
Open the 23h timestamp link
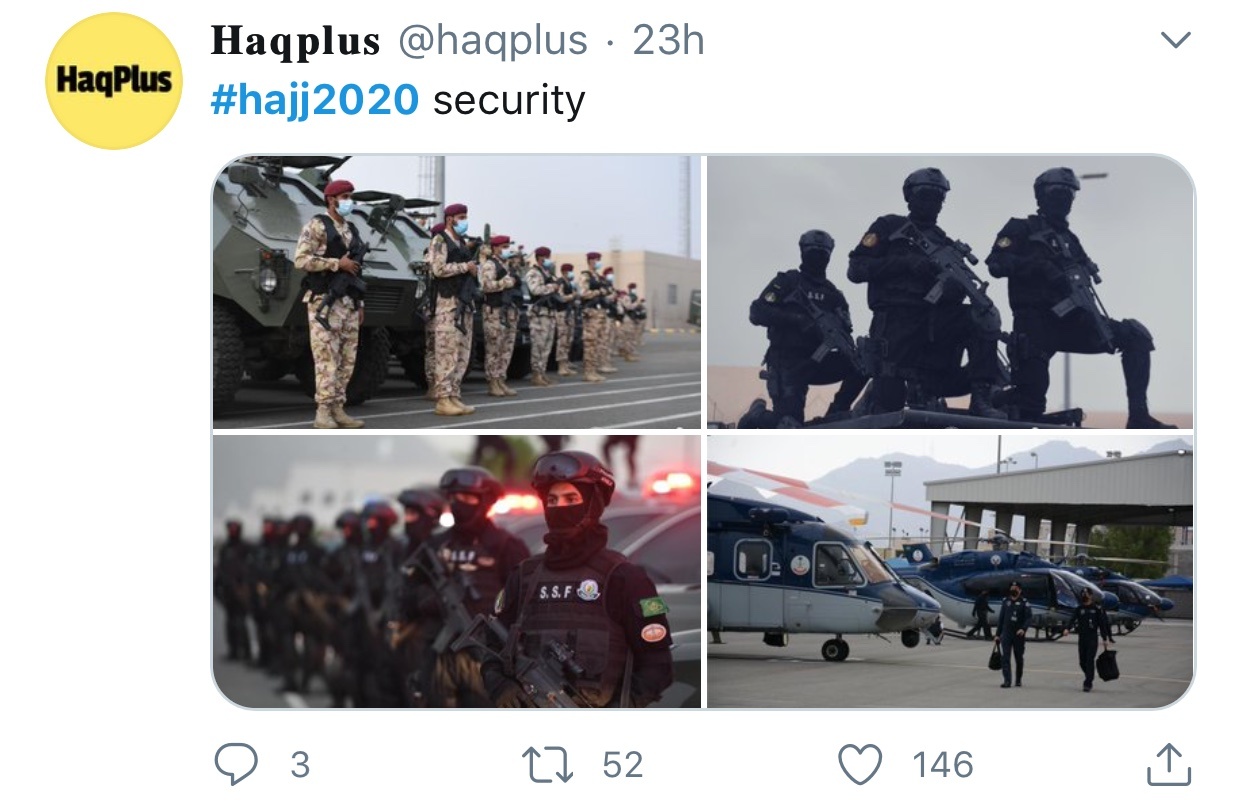(x=669, y=41)
